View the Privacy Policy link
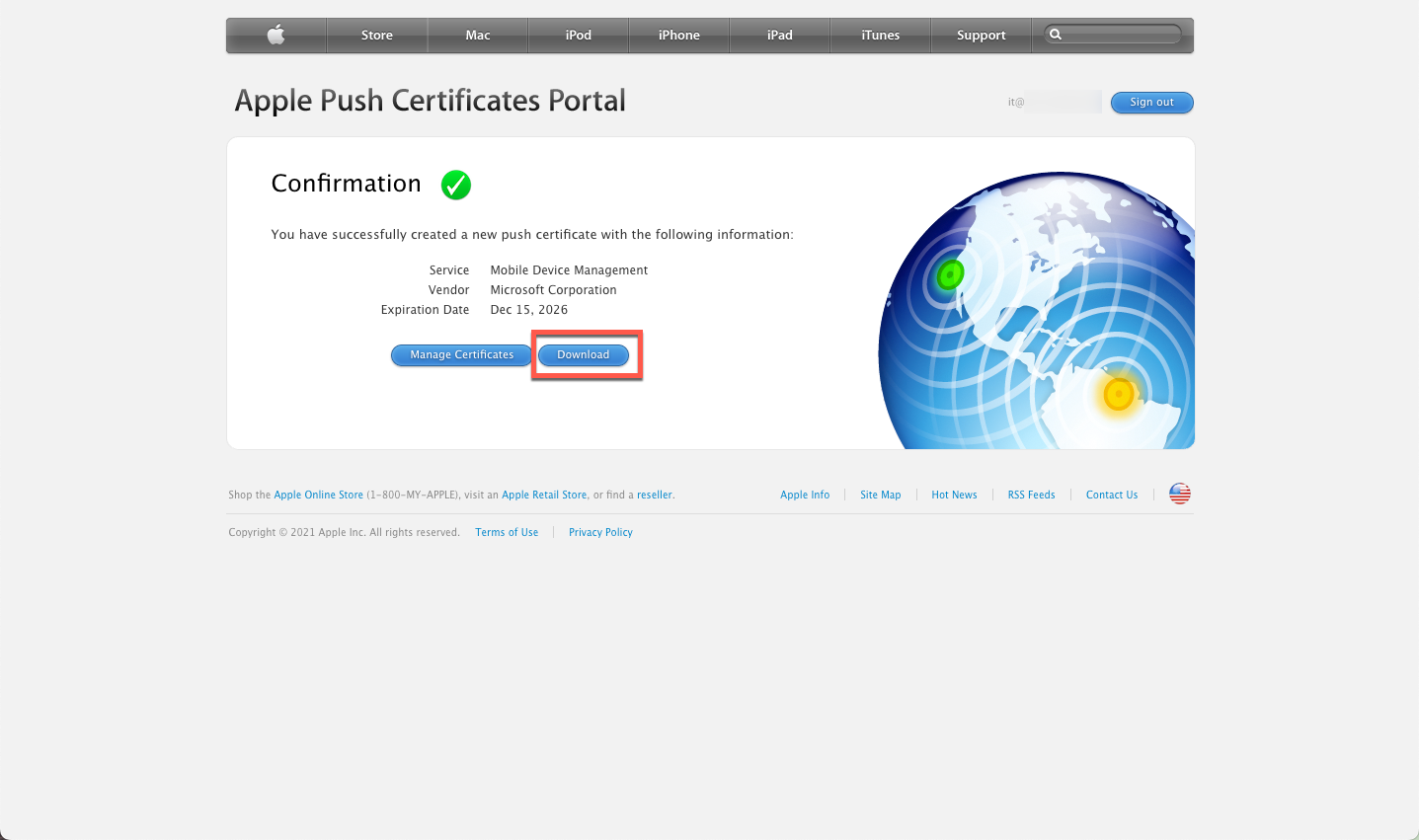Viewport: 1419px width, 840px height. (x=600, y=533)
